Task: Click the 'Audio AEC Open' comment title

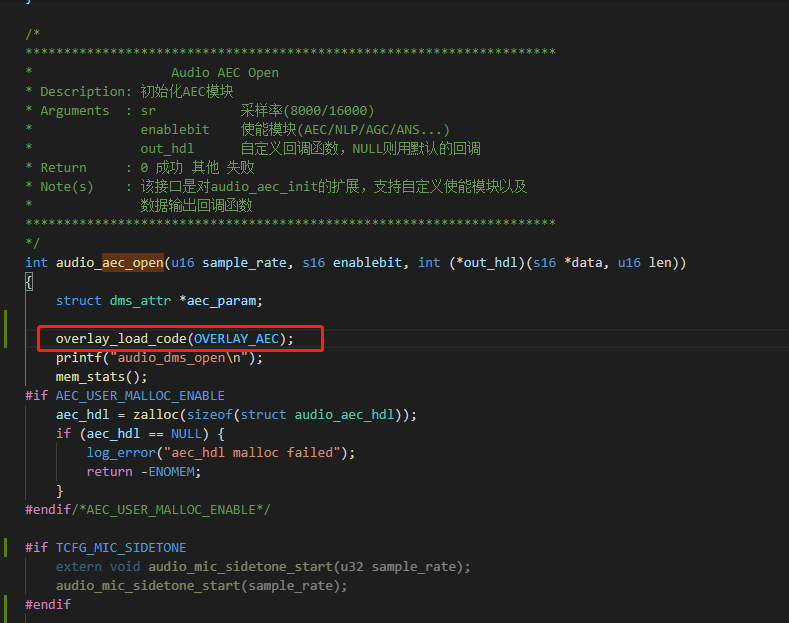Action: 224,73
